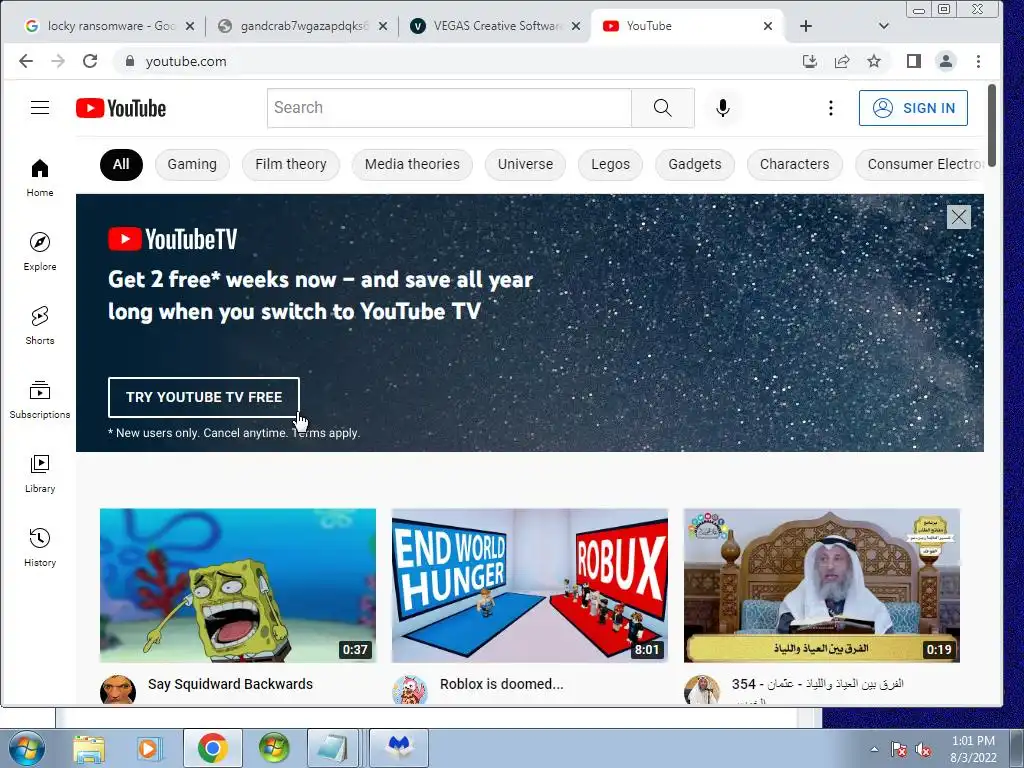Image resolution: width=1024 pixels, height=768 pixels.
Task: Open the 0:19 Arabic sheikh video thumbnail
Action: (x=822, y=586)
